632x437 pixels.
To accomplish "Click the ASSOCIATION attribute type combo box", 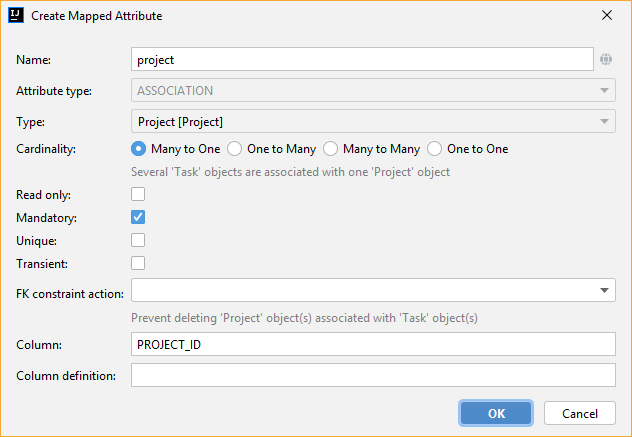I will [373, 90].
